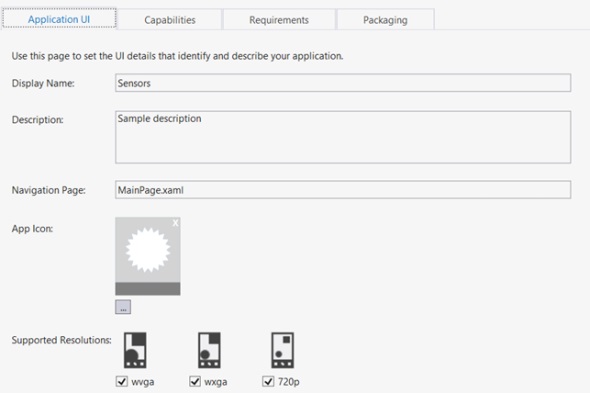590x393 pixels.
Task: Click the 720p phone resolution icon
Action: point(282,350)
